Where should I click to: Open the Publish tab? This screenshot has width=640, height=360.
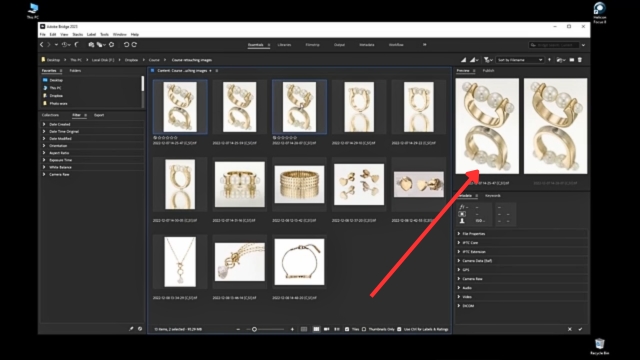point(489,71)
